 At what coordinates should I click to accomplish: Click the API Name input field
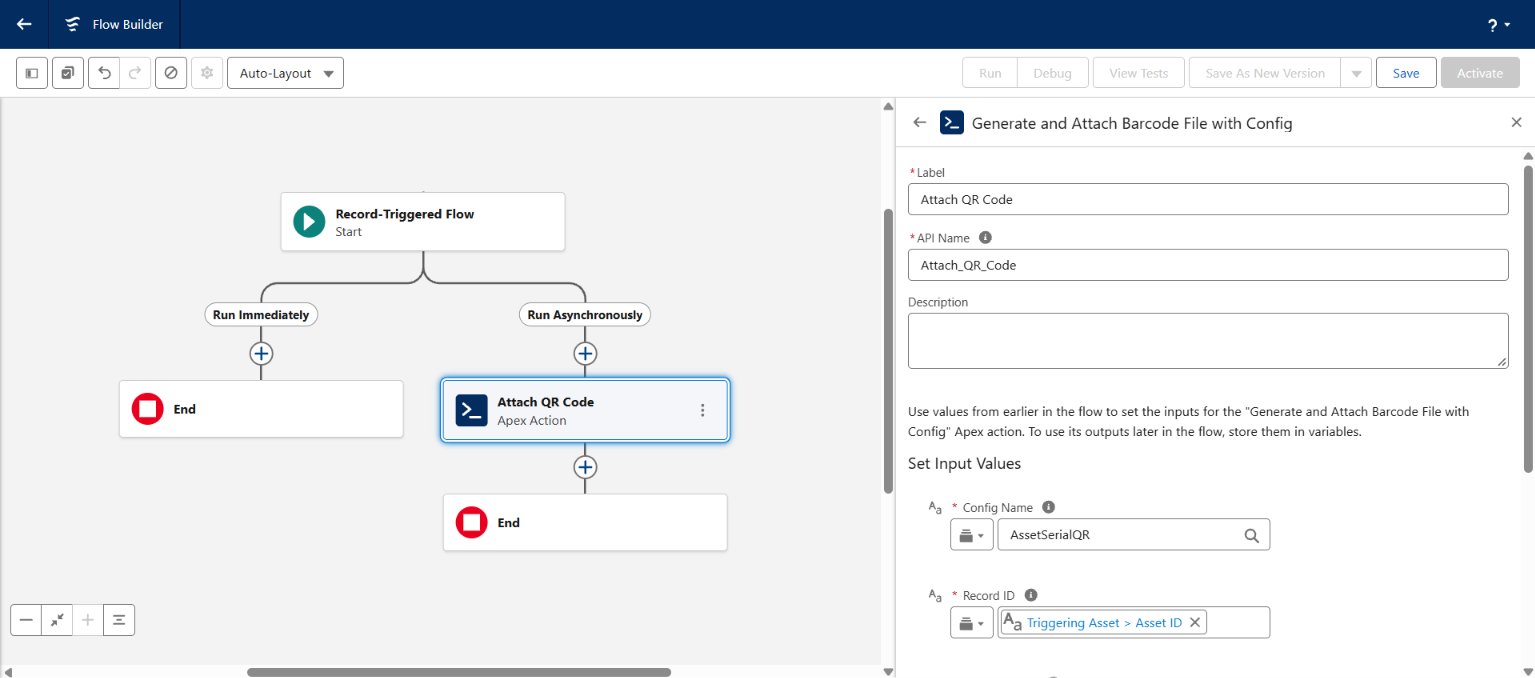(1208, 265)
